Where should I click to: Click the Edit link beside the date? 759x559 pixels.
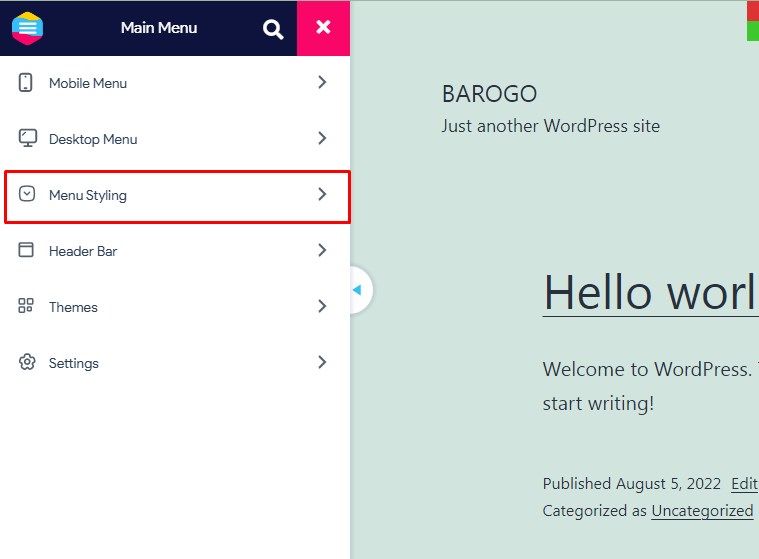pos(744,484)
